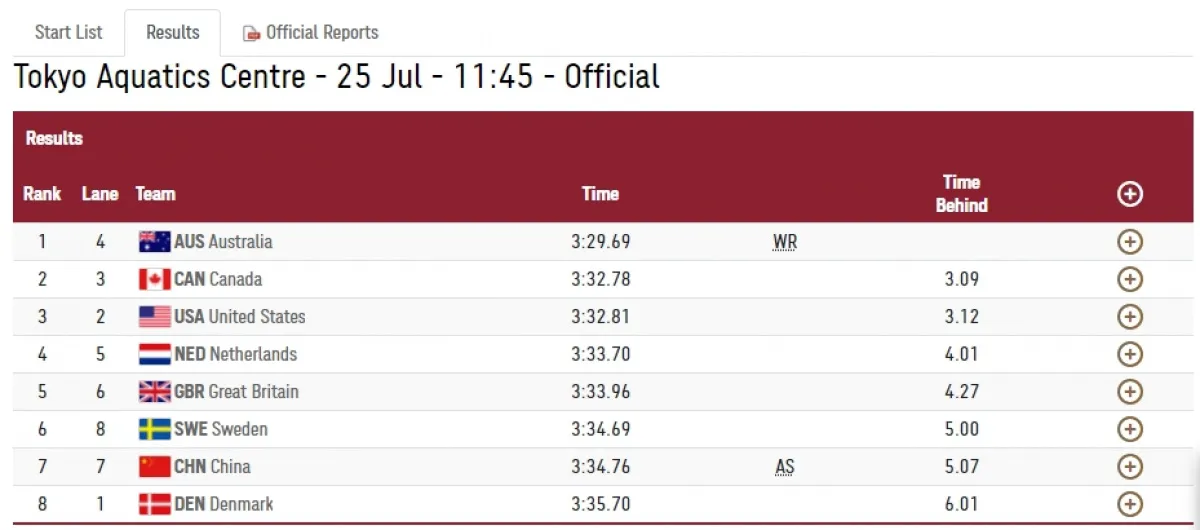Image resolution: width=1200 pixels, height=530 pixels.
Task: Expand Canada row plus icon
Action: click(x=1130, y=279)
